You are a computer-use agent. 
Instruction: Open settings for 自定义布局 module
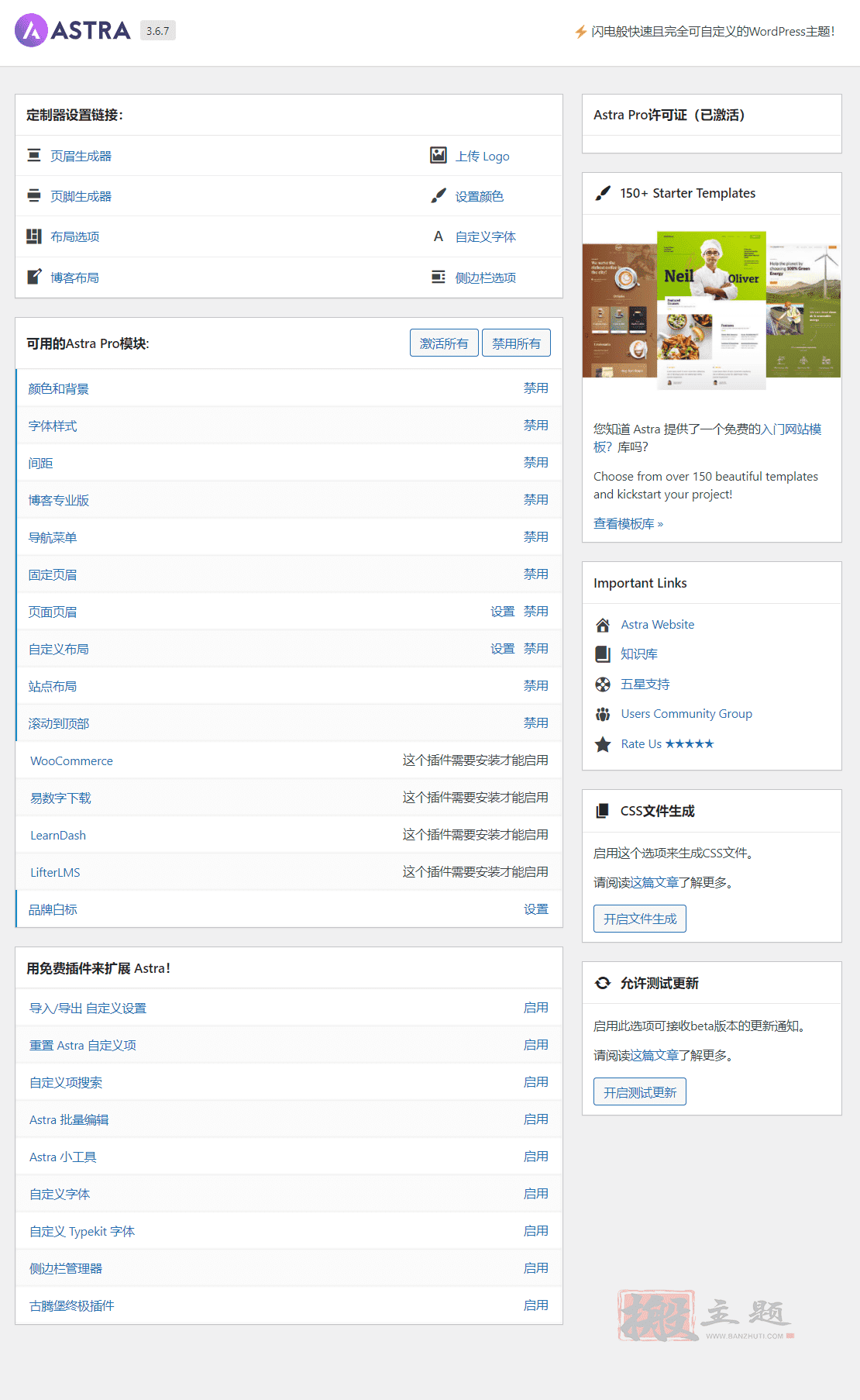click(x=503, y=648)
